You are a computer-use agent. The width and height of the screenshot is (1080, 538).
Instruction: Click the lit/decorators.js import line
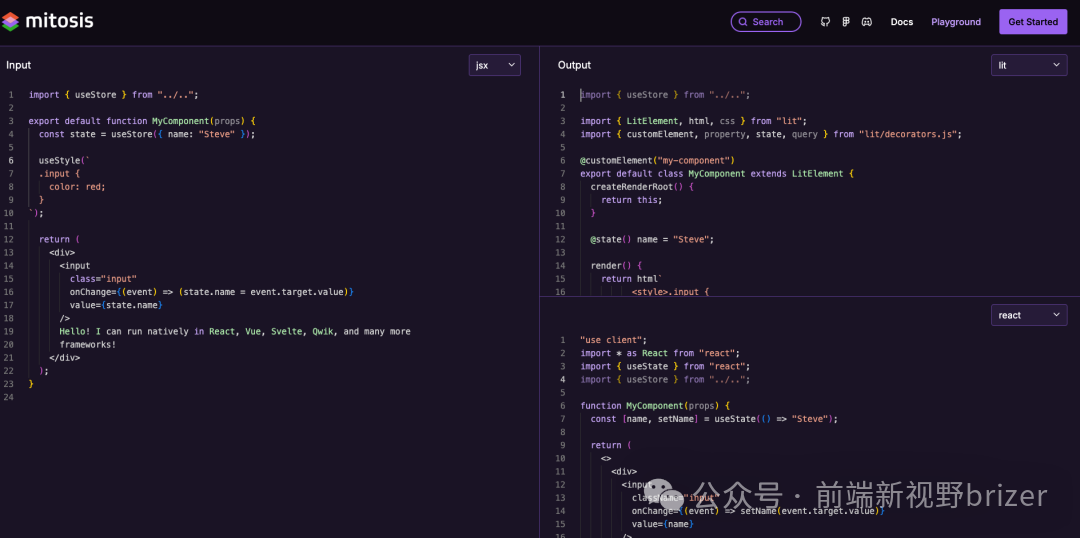(771, 134)
